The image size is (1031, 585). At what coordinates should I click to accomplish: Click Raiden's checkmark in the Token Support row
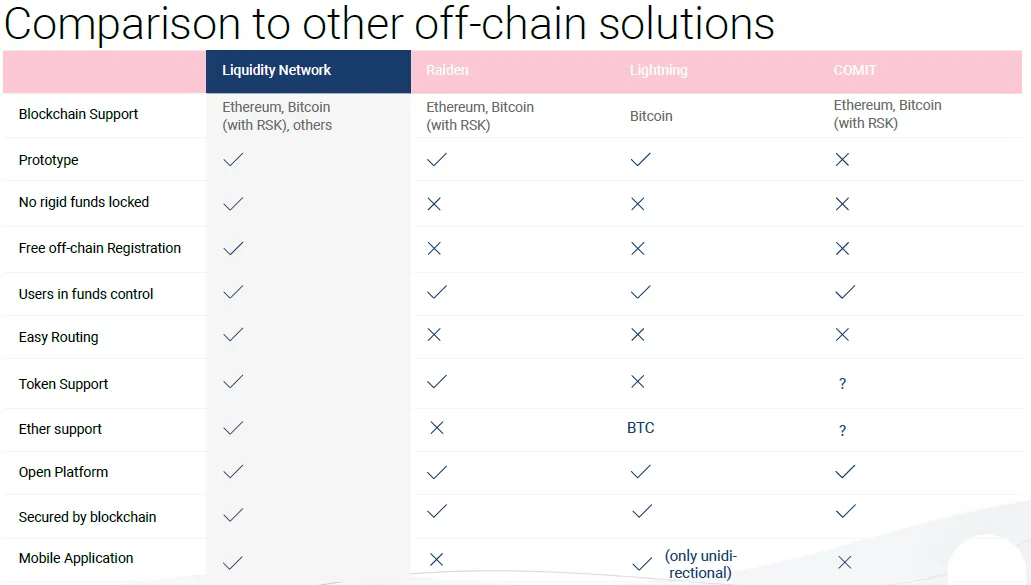point(437,382)
